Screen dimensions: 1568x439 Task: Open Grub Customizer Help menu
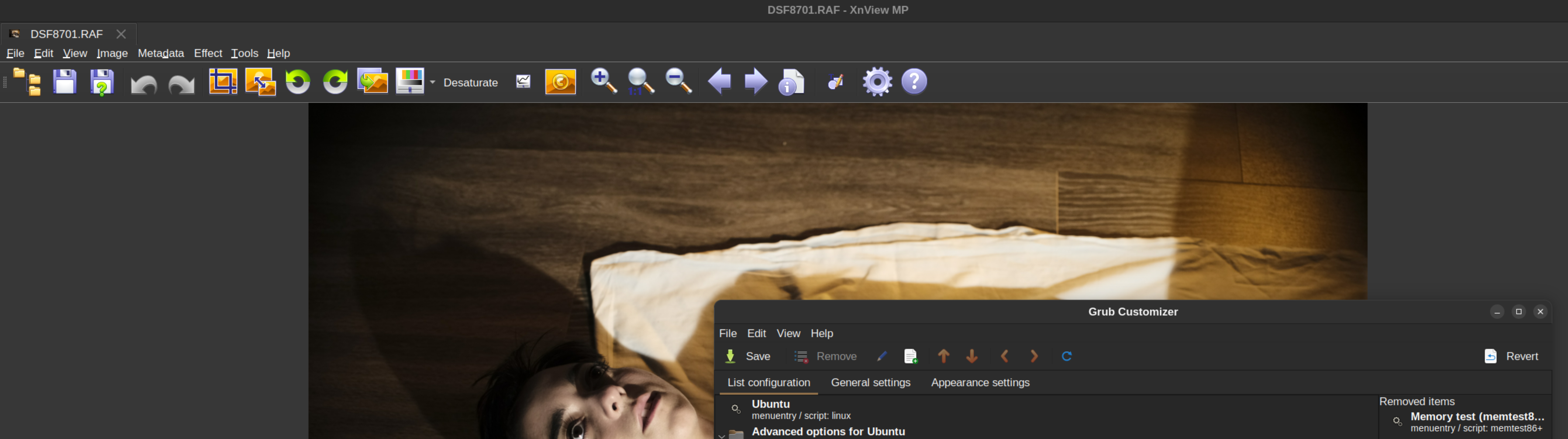pyautogui.click(x=822, y=333)
